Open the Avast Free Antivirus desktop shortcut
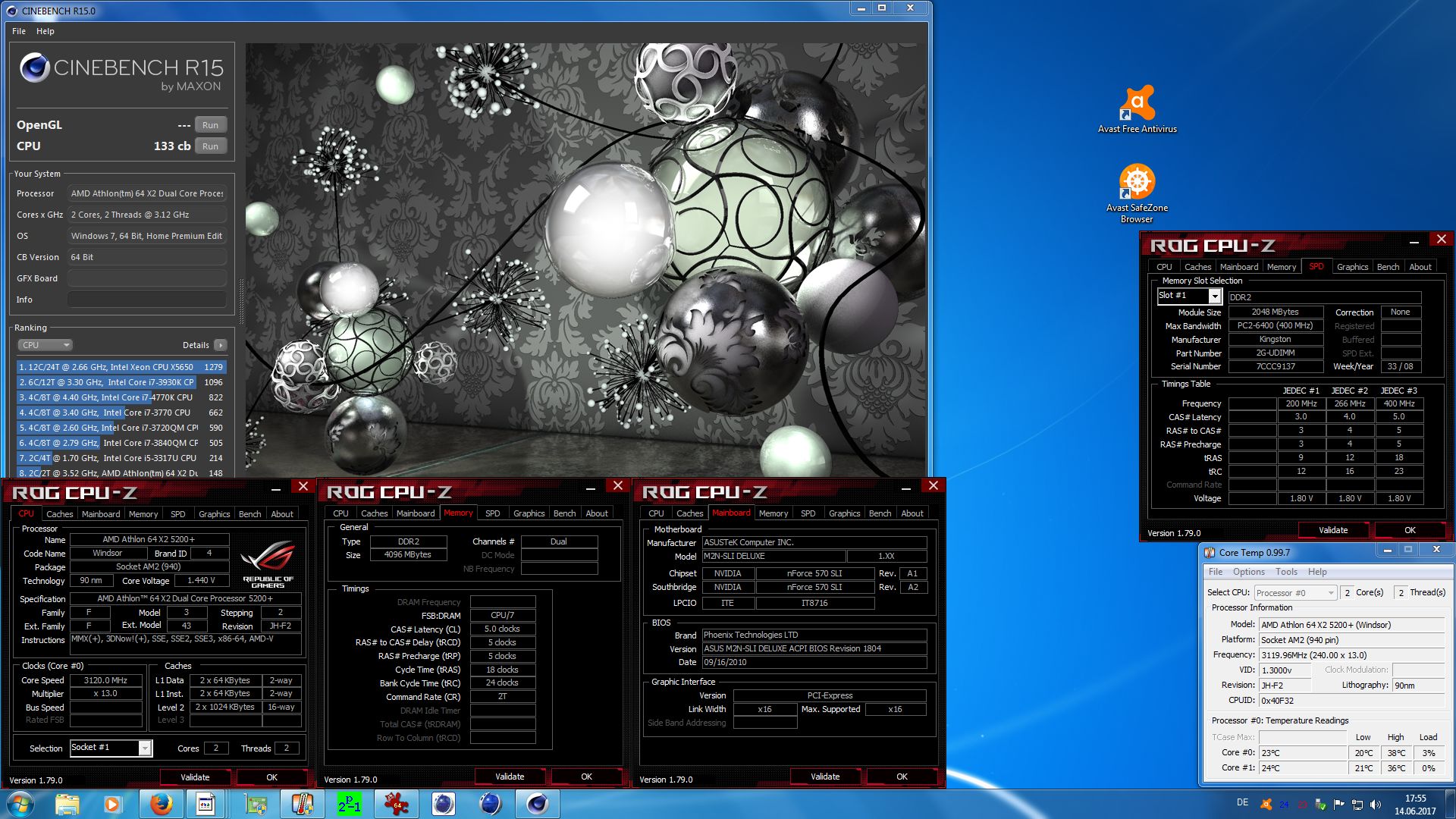This screenshot has width=1456, height=819. coord(1137,109)
